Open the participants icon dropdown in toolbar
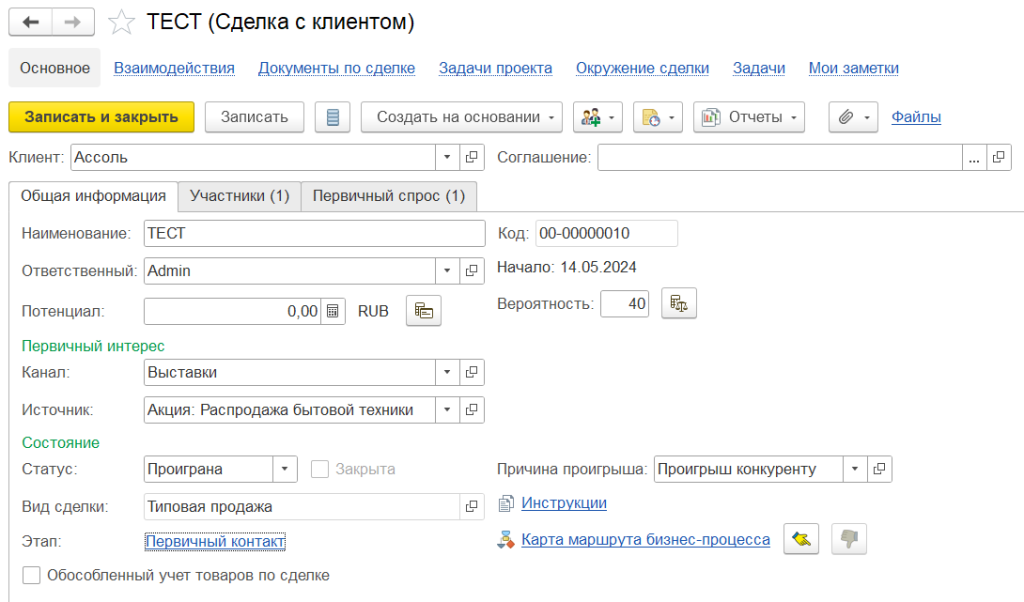 598,117
